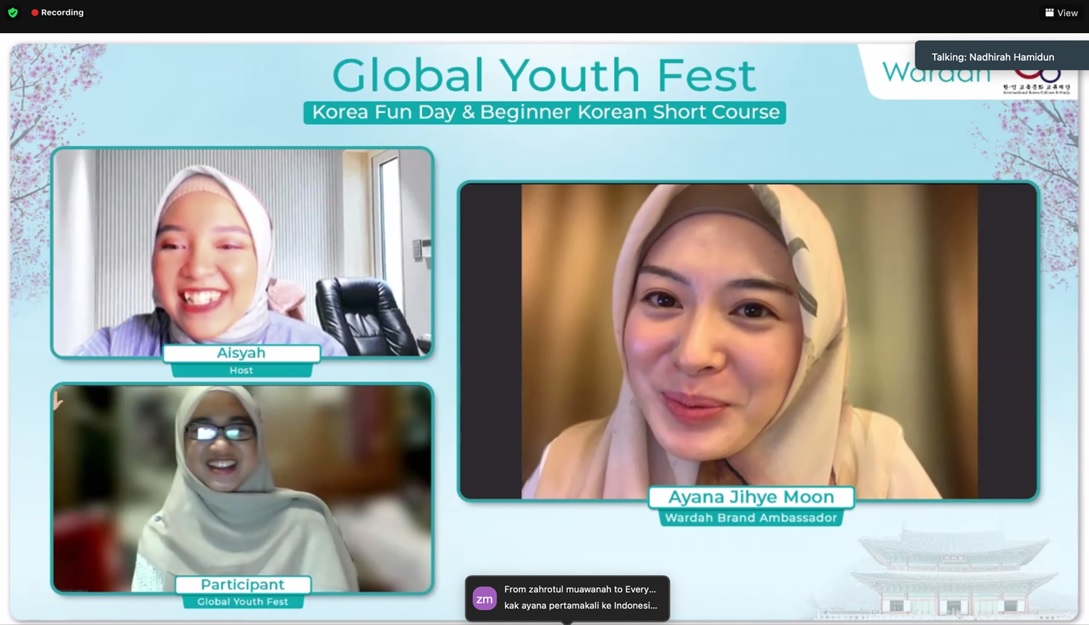Click the 'Wardah Brand Ambassador' caption

click(750, 518)
